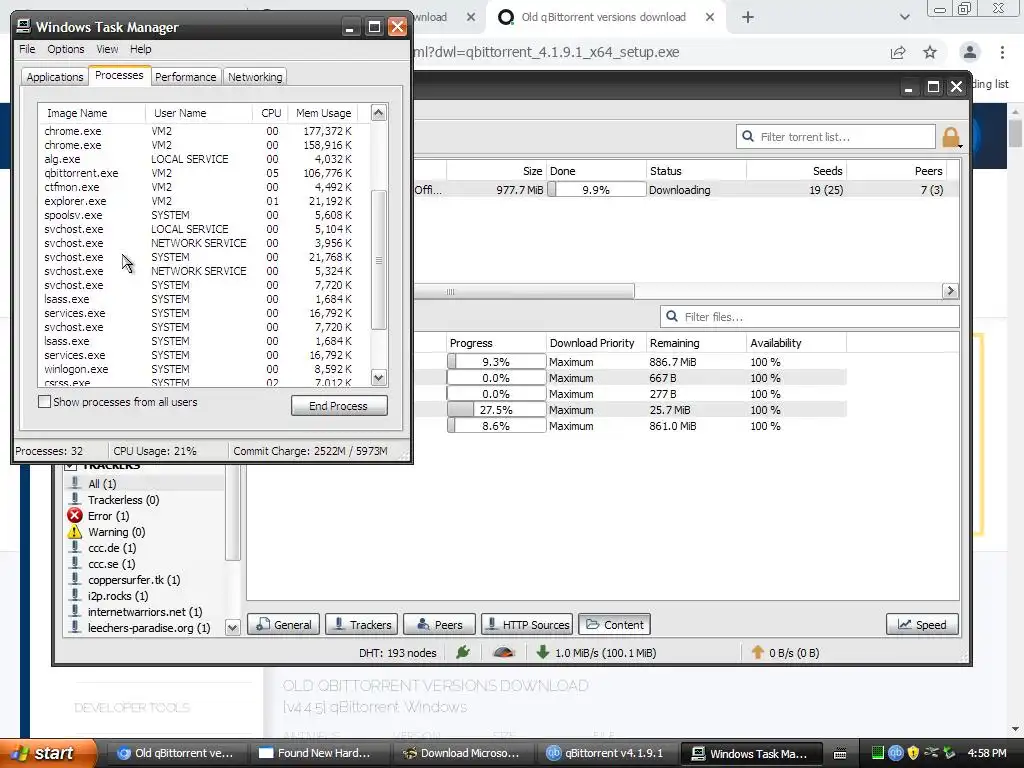Sort processes by Mem Usage column header
Viewport: 1024px width, 768px height.
pos(323,113)
